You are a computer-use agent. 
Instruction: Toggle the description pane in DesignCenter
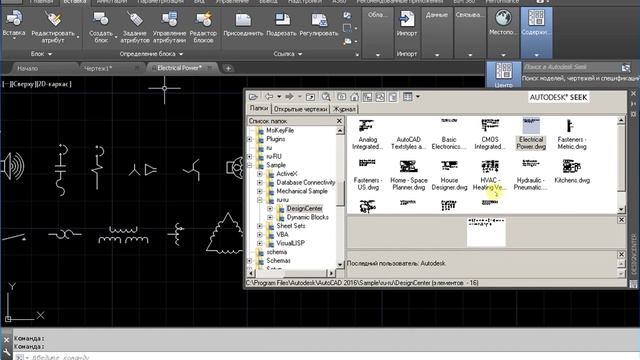tap(393, 97)
